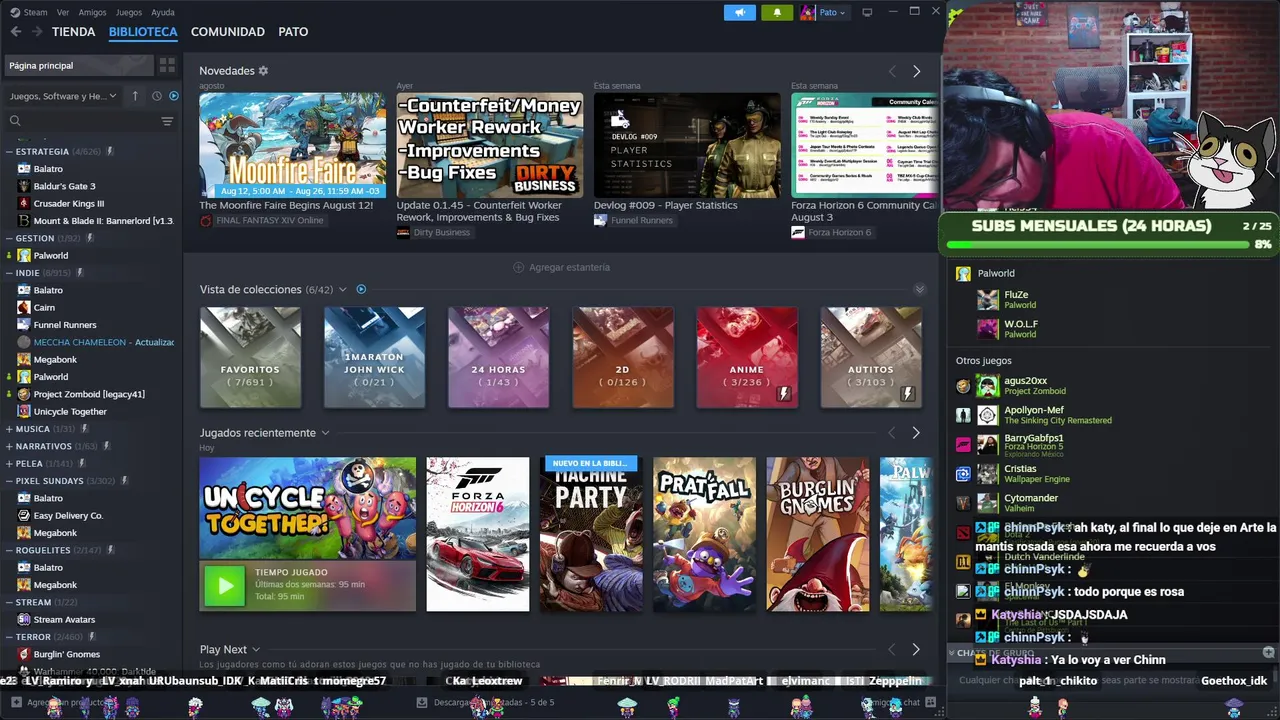1280x720 pixels.
Task: Collapse the PIXEL SUNDAYS collection
Action: 9,481
